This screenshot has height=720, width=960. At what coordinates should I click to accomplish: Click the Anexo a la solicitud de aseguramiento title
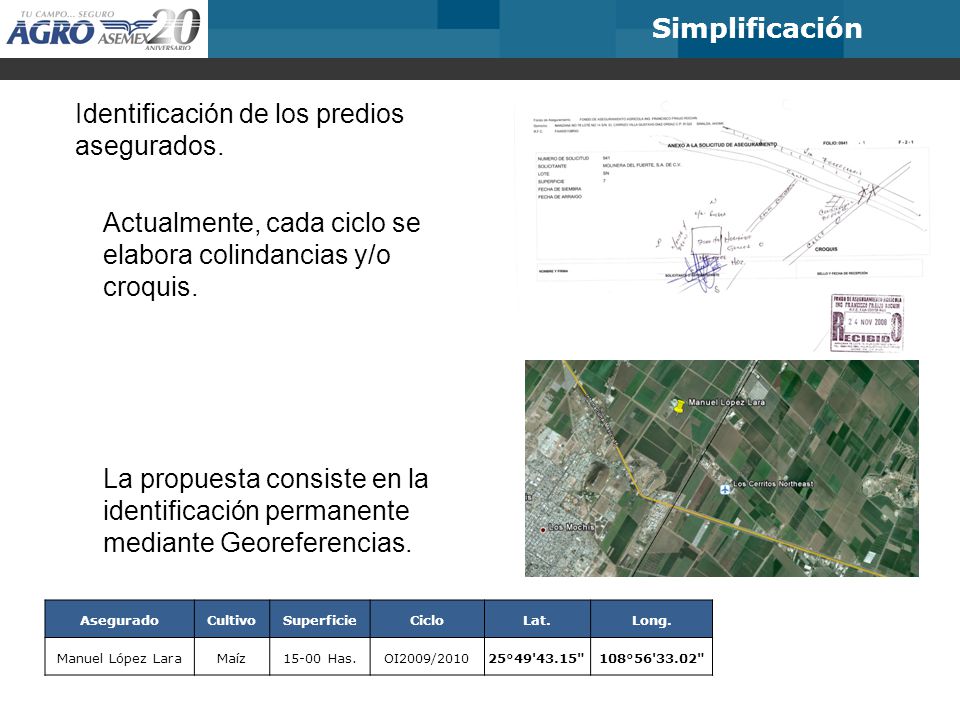click(722, 144)
